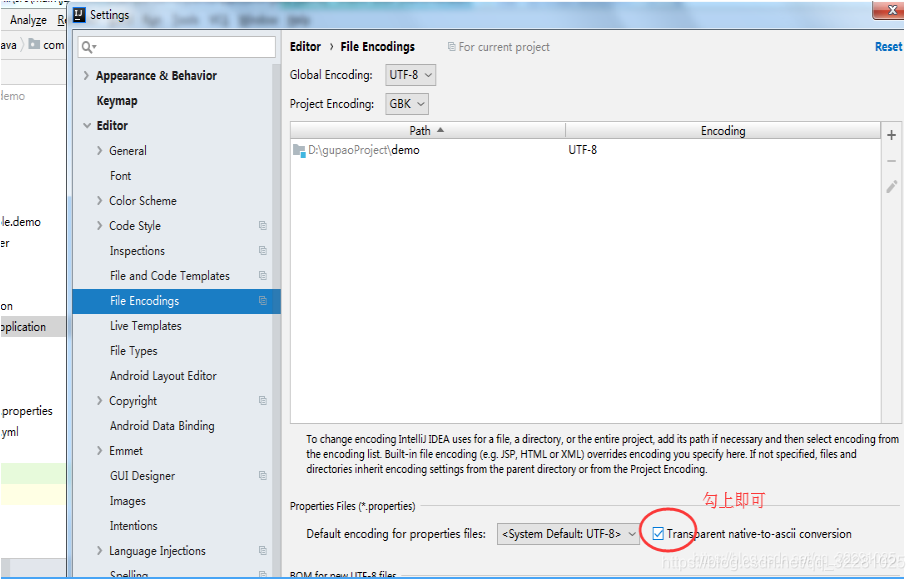Image resolution: width=915 pixels, height=581 pixels.
Task: Open Intentions settings page
Action: [x=134, y=526]
